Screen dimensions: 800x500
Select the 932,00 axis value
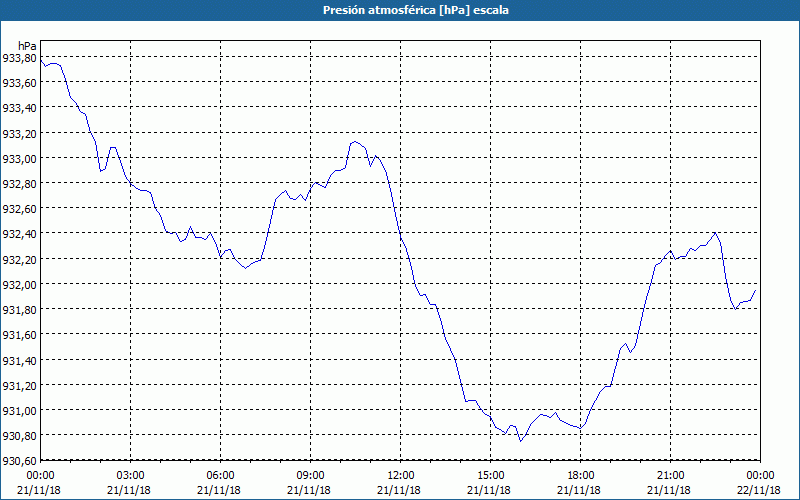[18, 285]
